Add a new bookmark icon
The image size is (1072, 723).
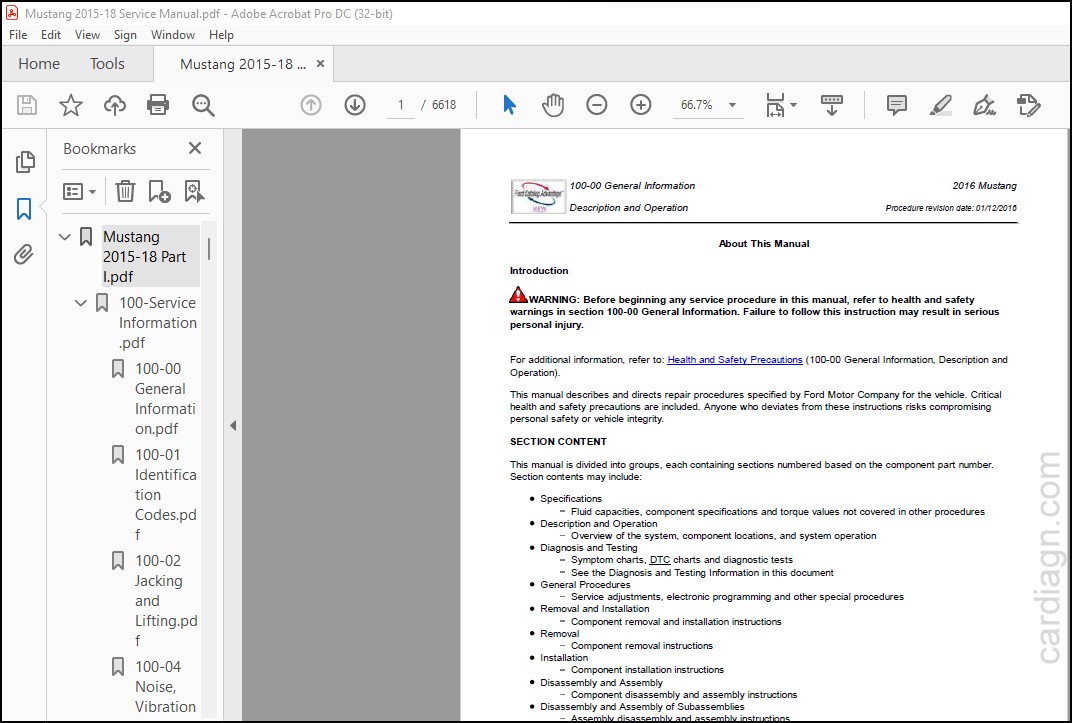point(159,191)
